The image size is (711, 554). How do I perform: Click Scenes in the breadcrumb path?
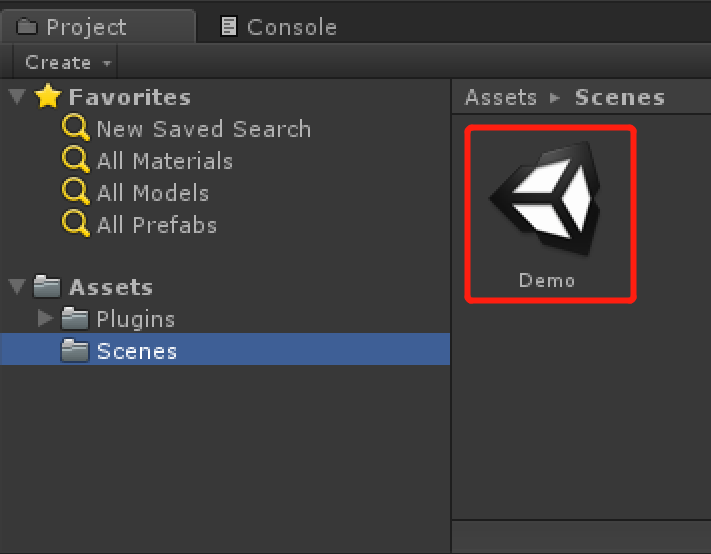pyautogui.click(x=620, y=97)
